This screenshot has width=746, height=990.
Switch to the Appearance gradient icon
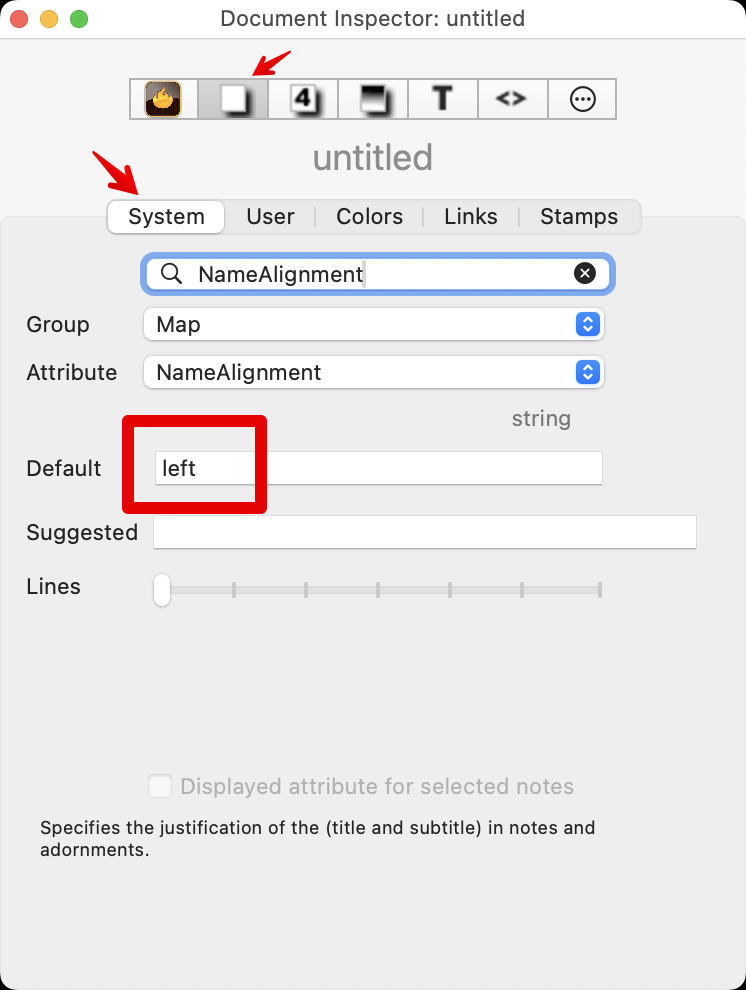[x=372, y=99]
